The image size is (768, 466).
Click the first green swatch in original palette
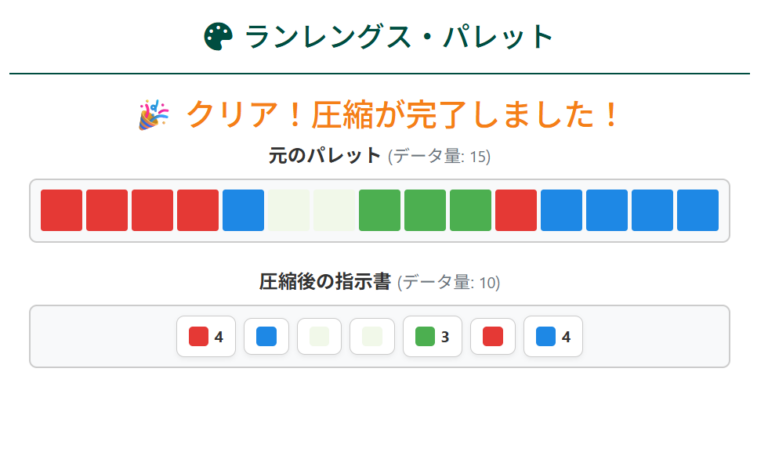coord(380,210)
